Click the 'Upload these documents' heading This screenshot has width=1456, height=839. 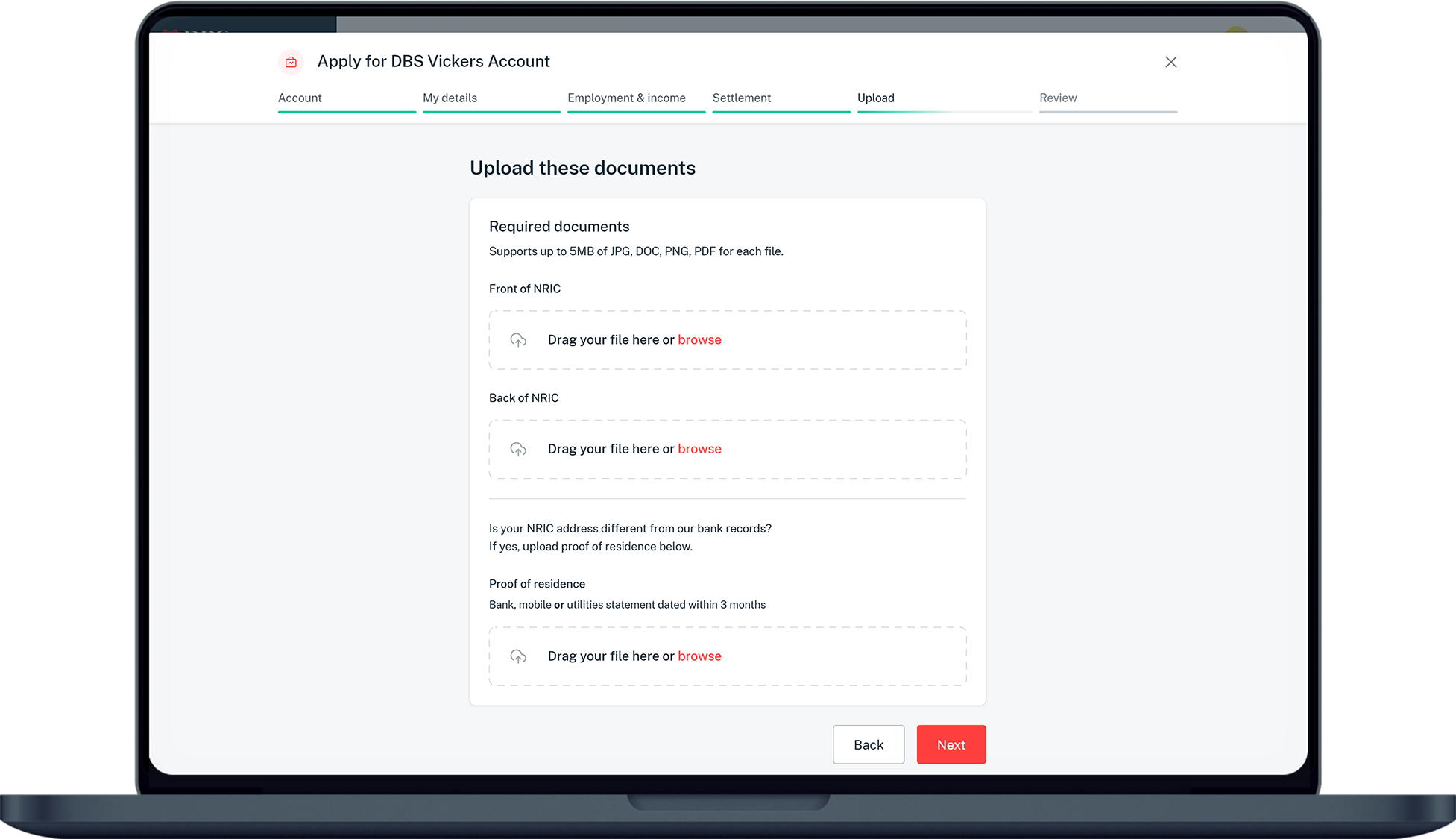pyautogui.click(x=582, y=168)
